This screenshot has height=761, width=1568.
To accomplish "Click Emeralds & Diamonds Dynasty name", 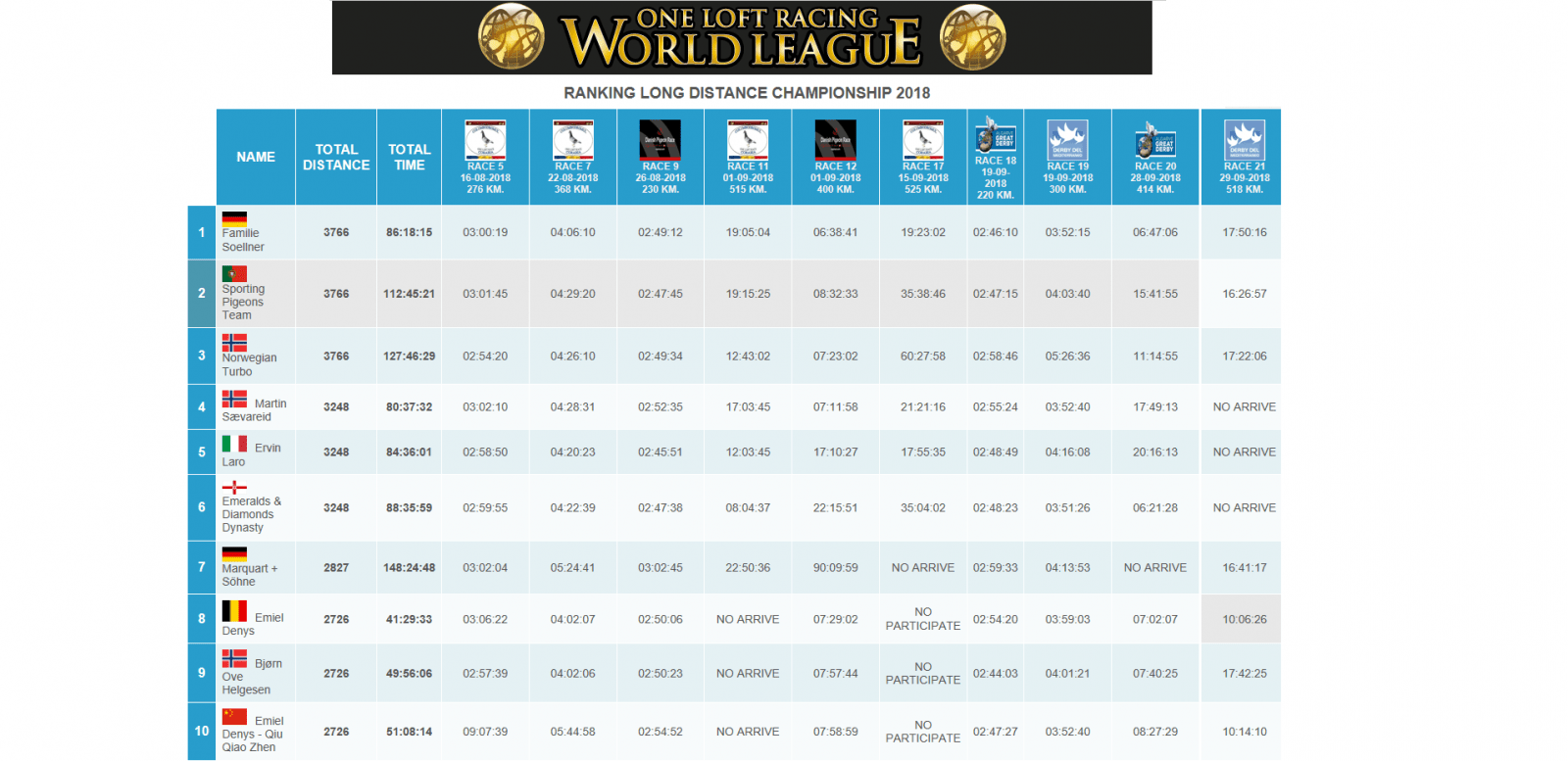I will (251, 514).
